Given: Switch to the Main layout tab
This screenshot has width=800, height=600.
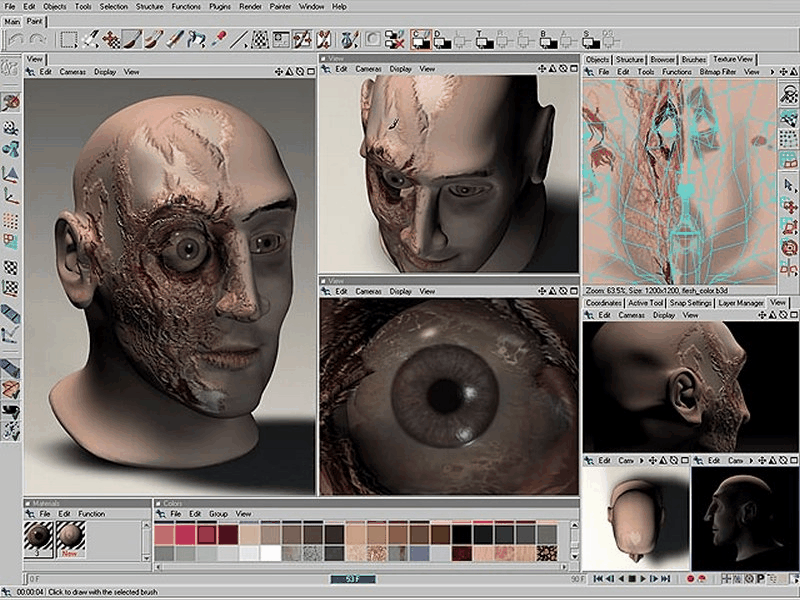Looking at the screenshot, I should 12,21.
